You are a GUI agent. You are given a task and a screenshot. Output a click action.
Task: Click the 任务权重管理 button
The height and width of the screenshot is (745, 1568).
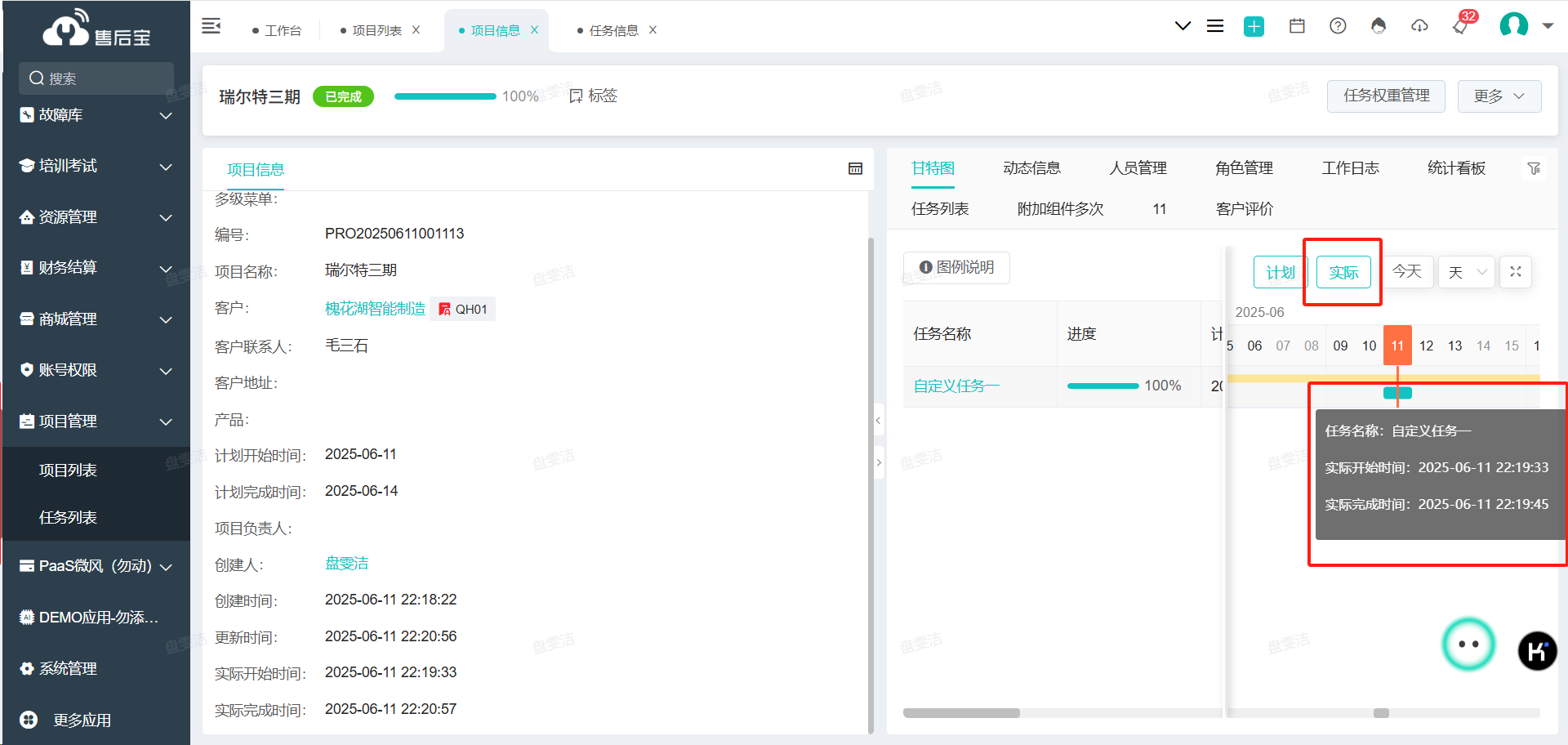coord(1386,96)
